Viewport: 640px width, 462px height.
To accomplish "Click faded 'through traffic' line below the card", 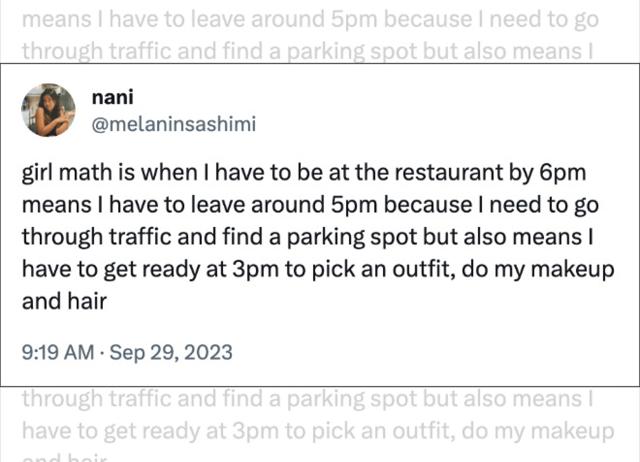I will click(x=307, y=398).
